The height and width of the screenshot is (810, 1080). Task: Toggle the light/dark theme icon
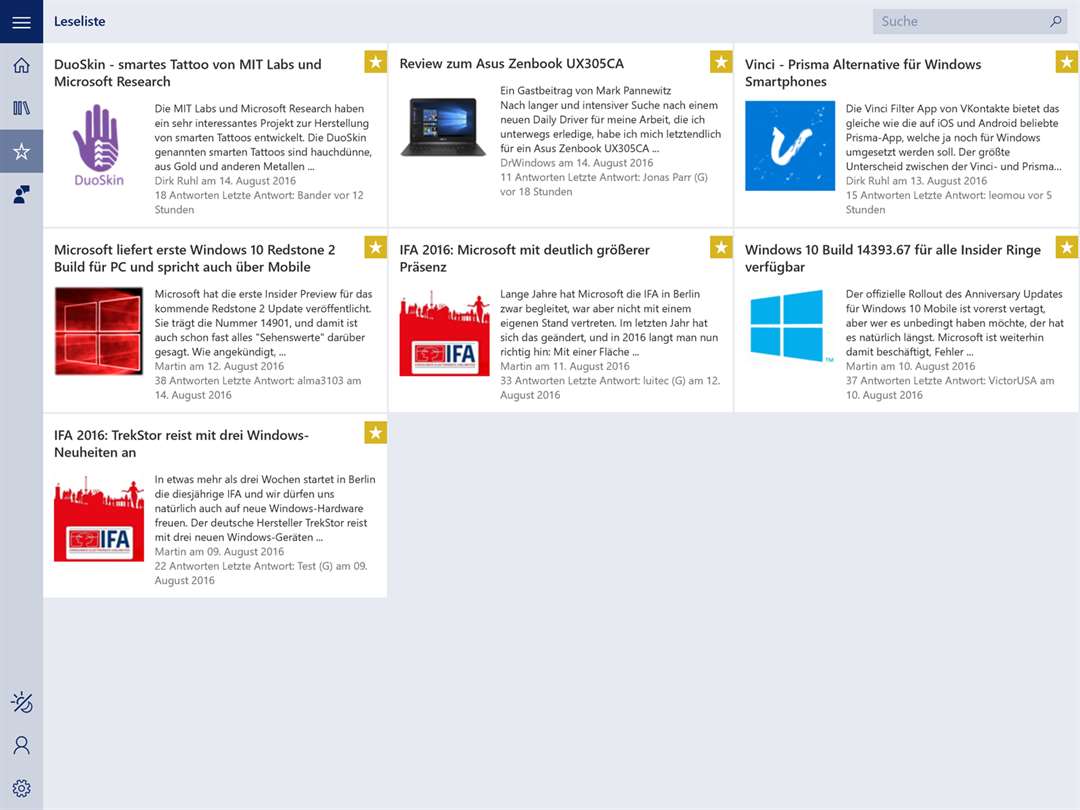21,702
